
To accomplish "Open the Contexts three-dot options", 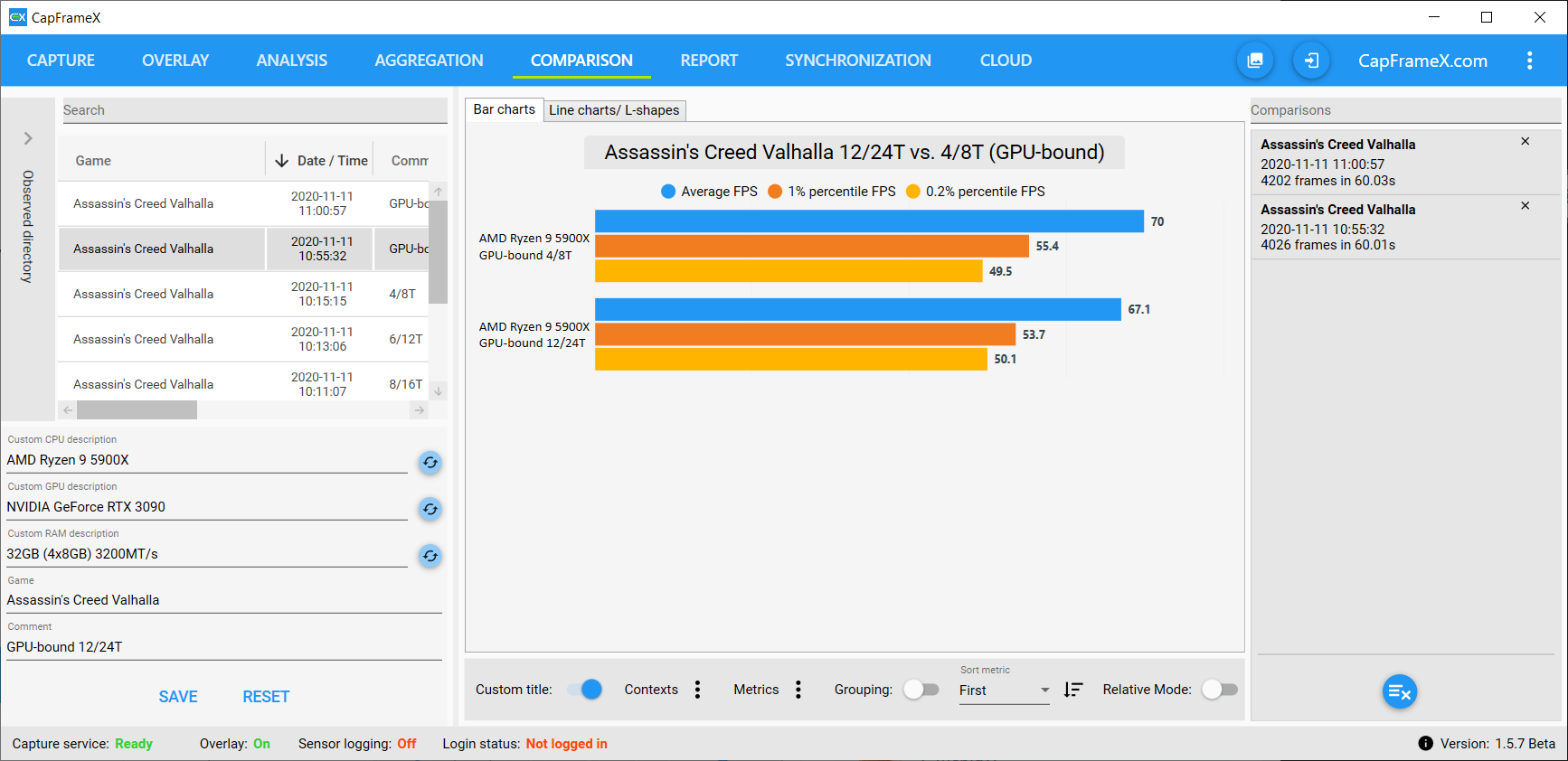I will click(697, 690).
